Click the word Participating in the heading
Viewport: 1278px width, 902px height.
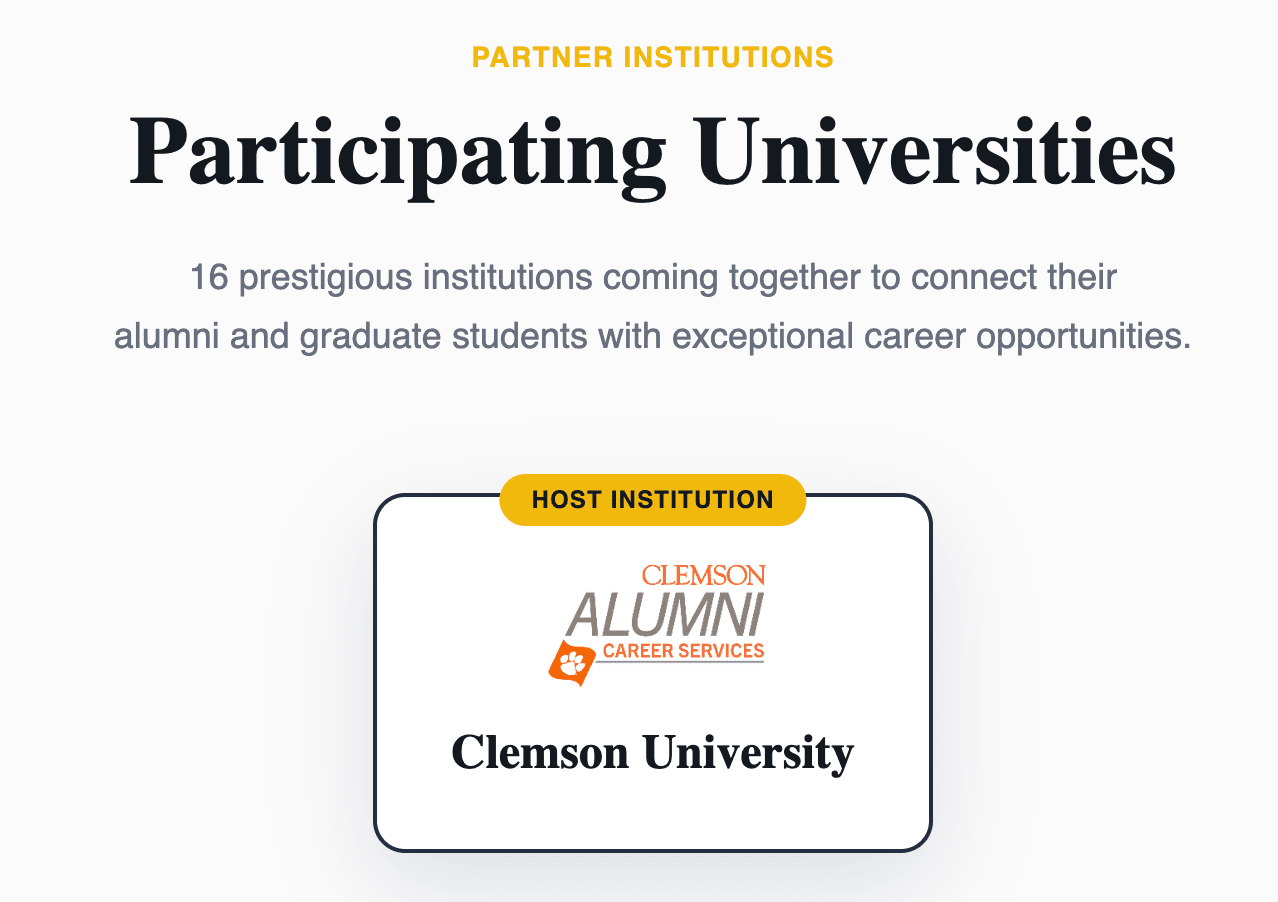click(x=398, y=152)
